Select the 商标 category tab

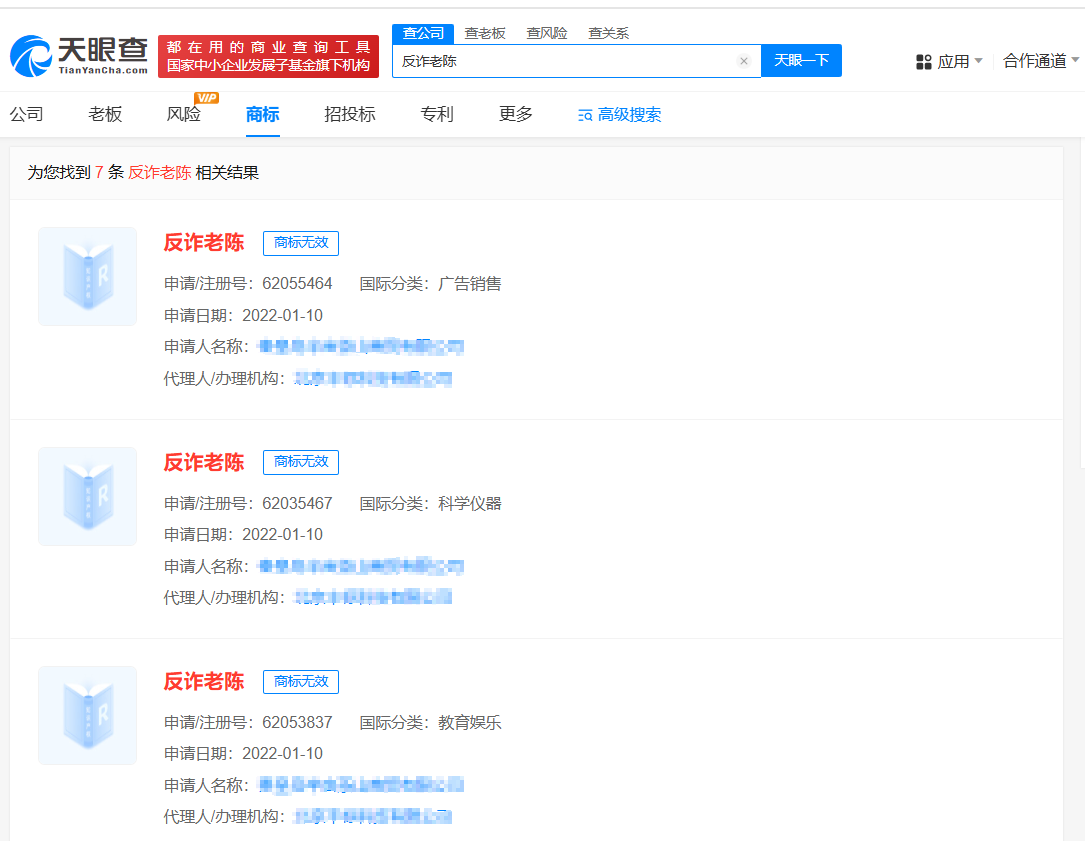click(x=262, y=114)
